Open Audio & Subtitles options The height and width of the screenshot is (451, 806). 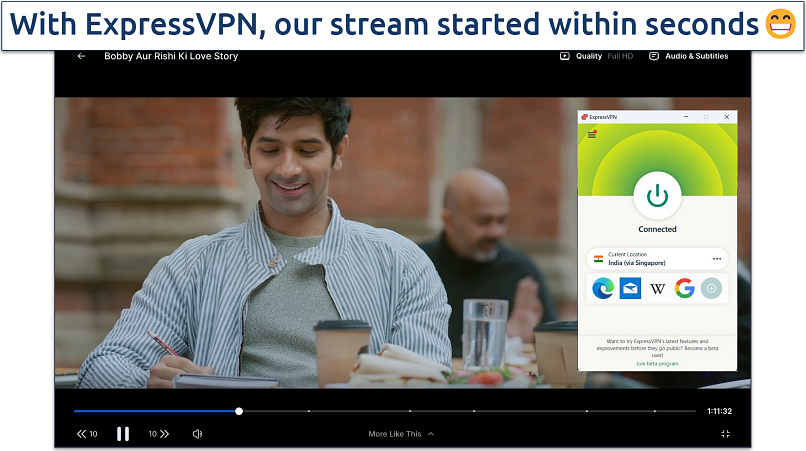pyautogui.click(x=689, y=56)
